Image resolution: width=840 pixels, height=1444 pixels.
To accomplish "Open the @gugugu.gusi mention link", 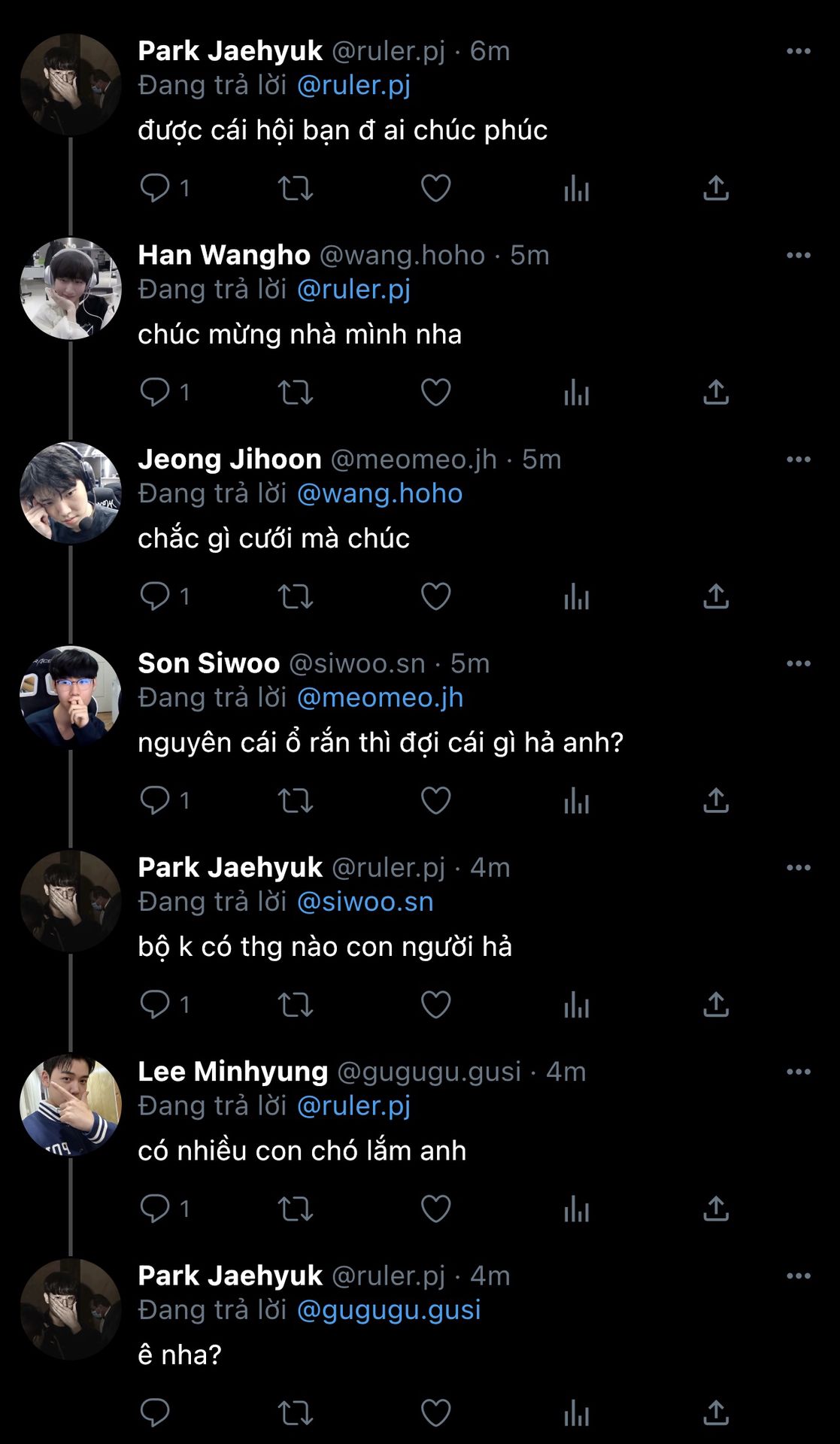I will click(389, 1310).
